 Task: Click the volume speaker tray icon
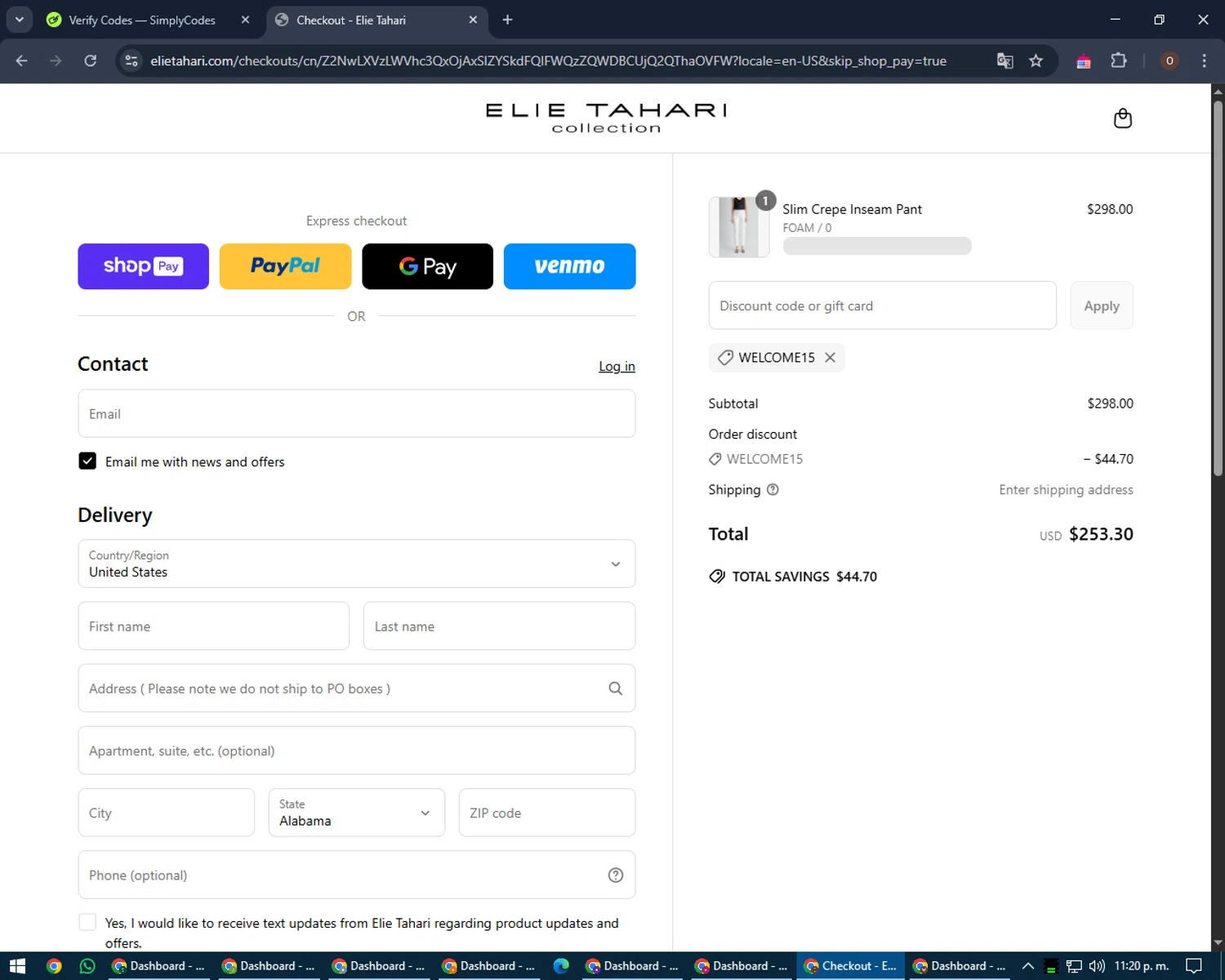point(1097,966)
